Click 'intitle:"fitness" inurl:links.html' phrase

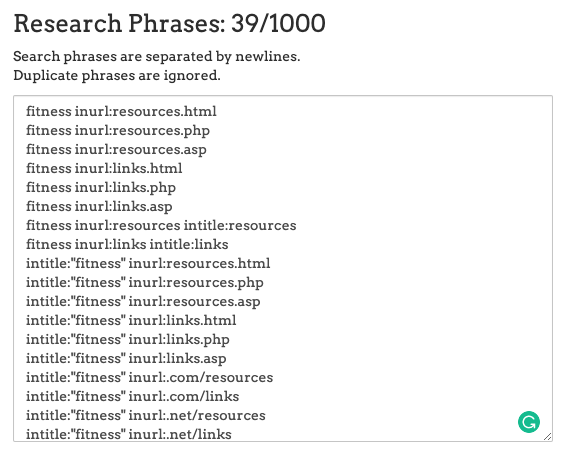point(131,320)
